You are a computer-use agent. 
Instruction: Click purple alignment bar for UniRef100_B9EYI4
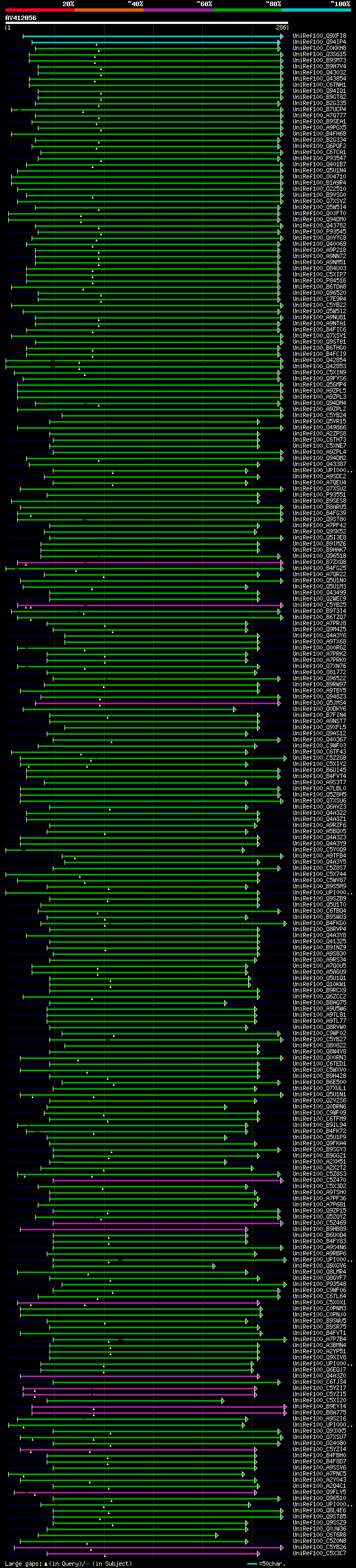point(159,1407)
